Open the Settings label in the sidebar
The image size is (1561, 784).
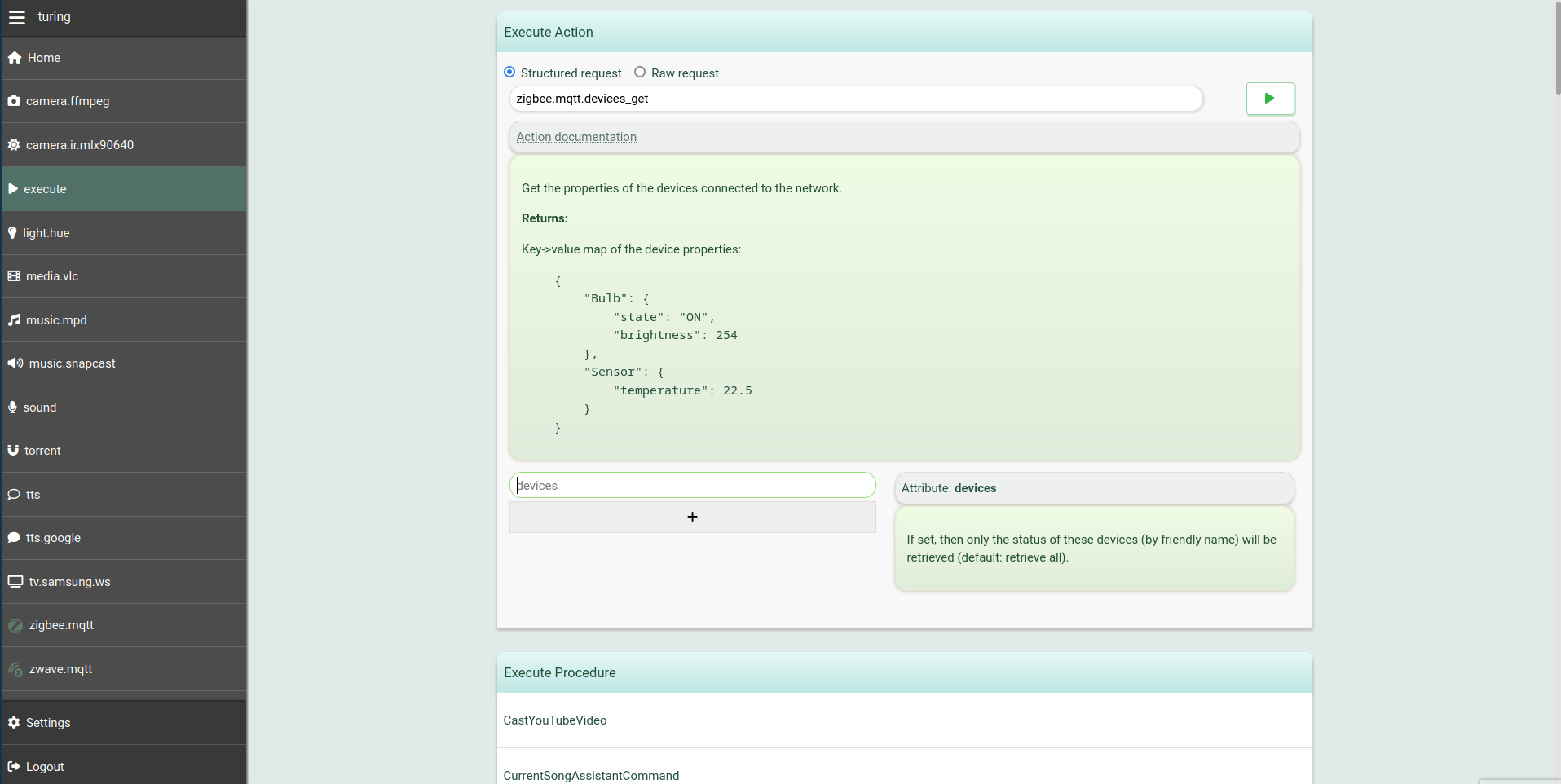[x=48, y=723]
